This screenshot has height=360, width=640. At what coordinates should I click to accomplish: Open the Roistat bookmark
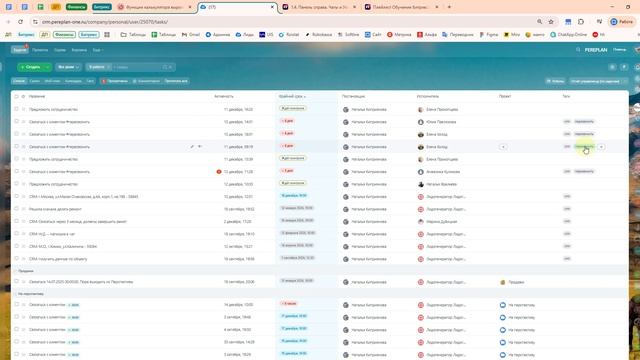[x=289, y=35]
